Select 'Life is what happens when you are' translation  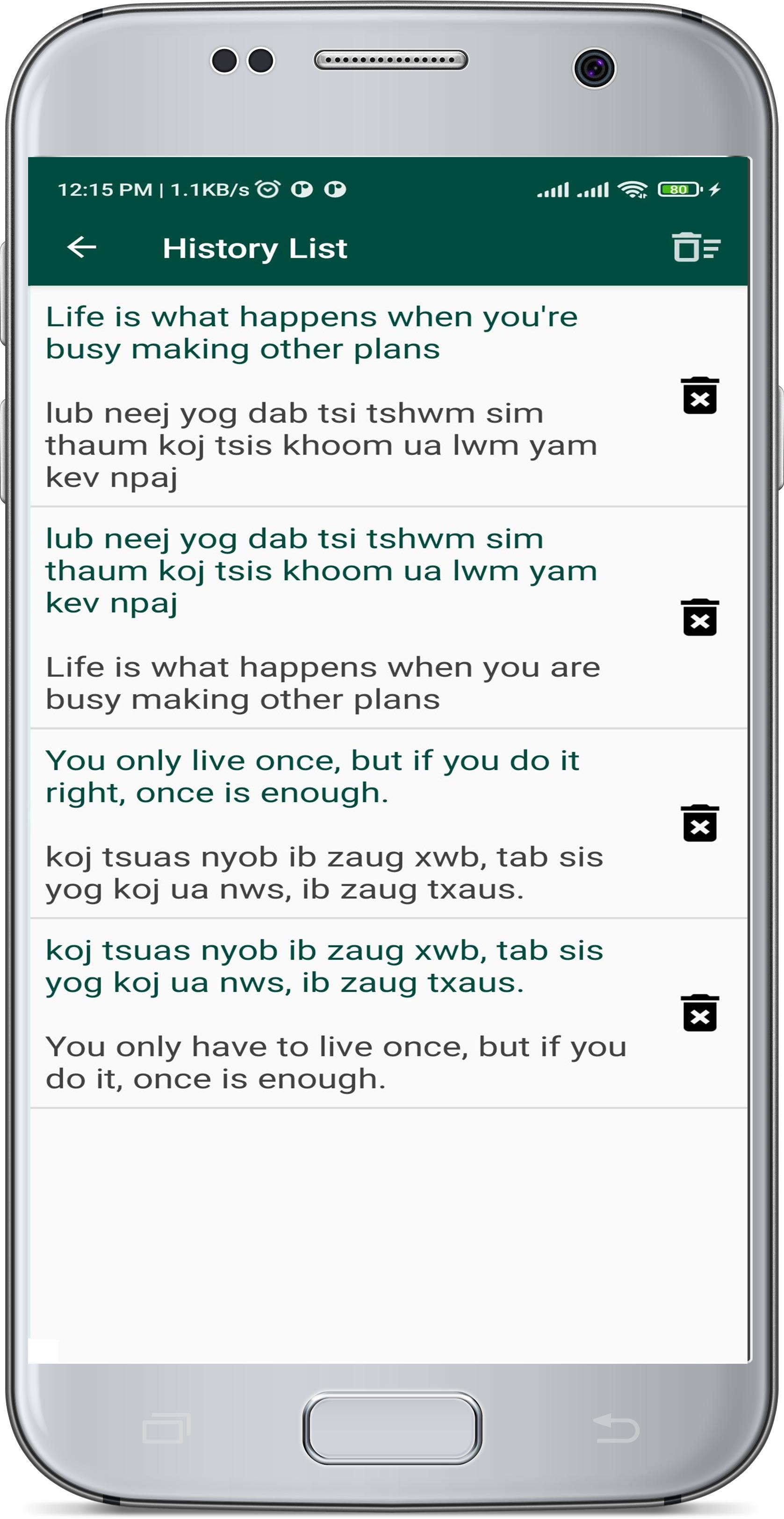[x=323, y=684]
